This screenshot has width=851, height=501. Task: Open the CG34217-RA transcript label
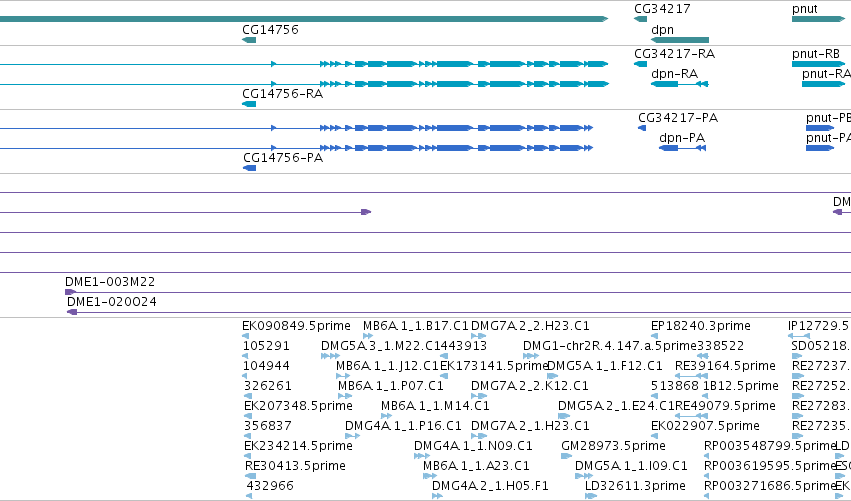point(675,54)
